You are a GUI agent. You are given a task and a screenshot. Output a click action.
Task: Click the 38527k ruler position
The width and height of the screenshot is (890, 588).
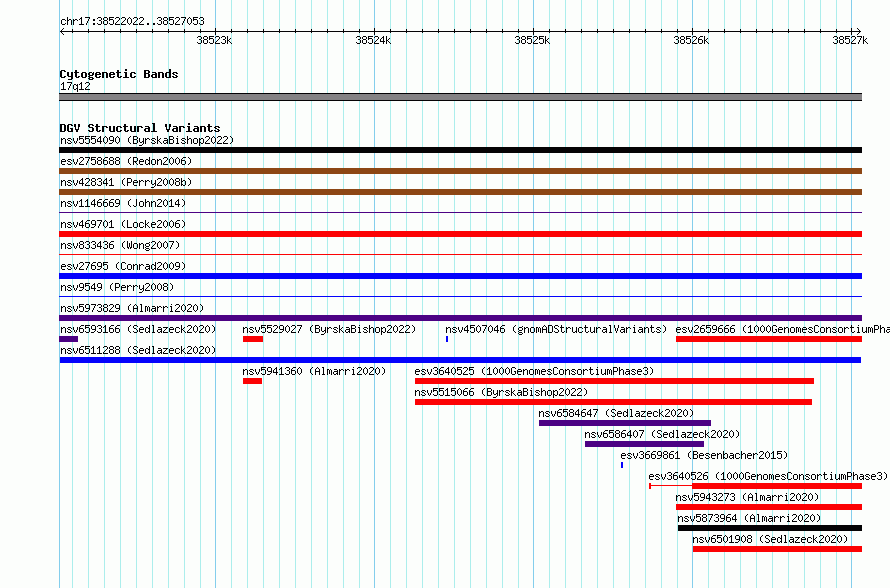pos(850,40)
